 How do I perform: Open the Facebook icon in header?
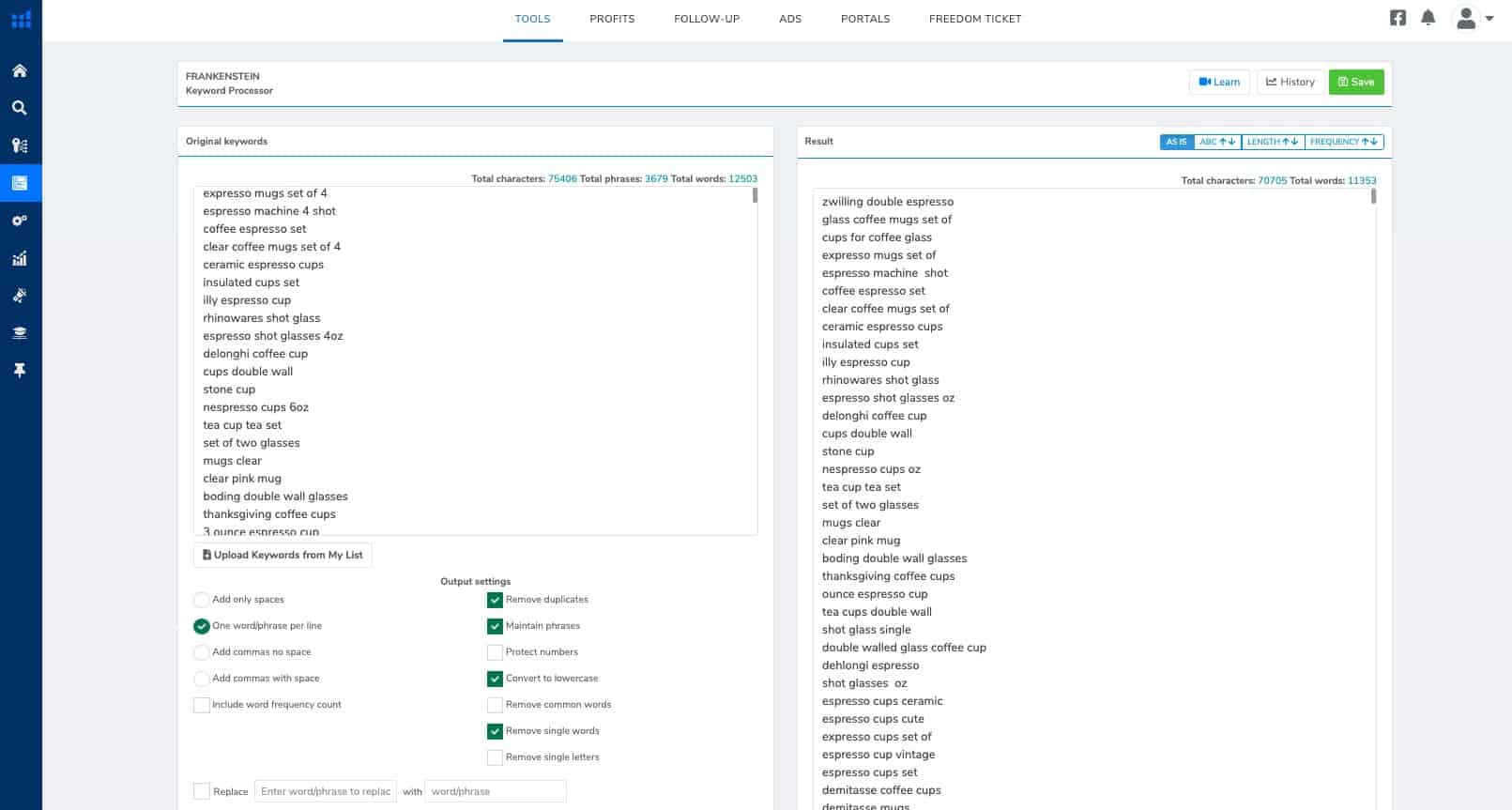1397,18
